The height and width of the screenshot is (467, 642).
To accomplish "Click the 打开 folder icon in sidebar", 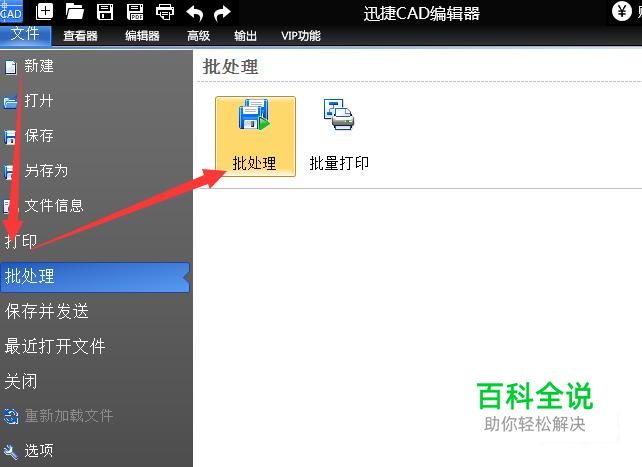I will tap(11, 102).
